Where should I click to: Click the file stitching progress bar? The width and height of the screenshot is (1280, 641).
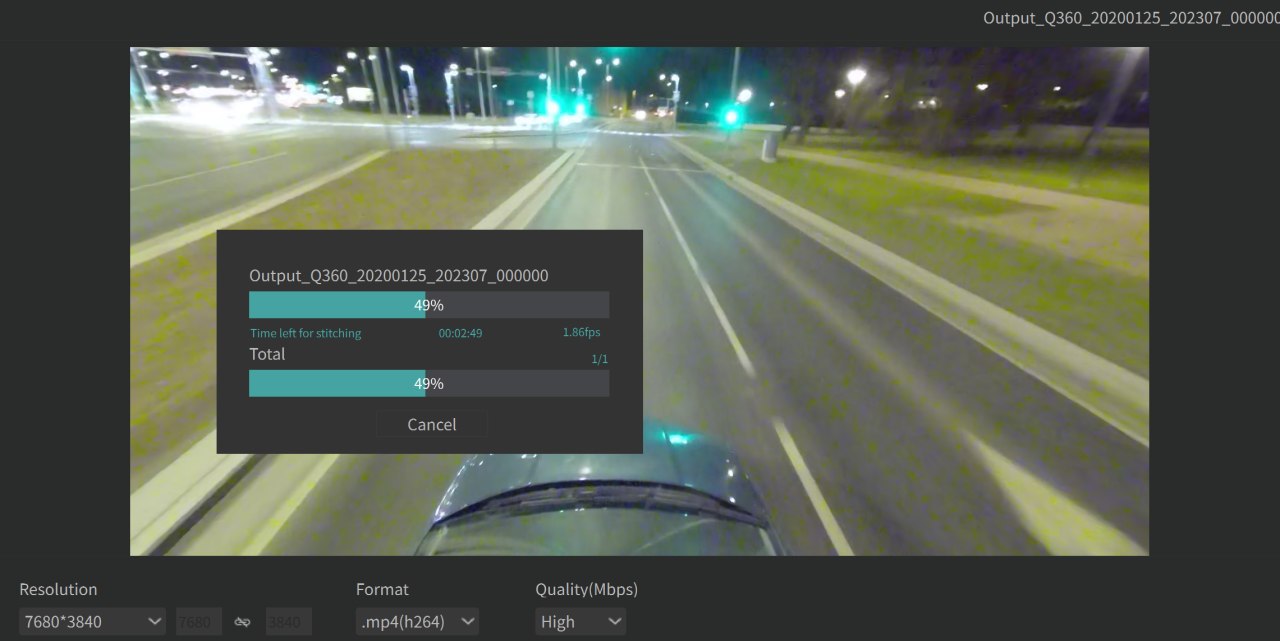pos(429,305)
